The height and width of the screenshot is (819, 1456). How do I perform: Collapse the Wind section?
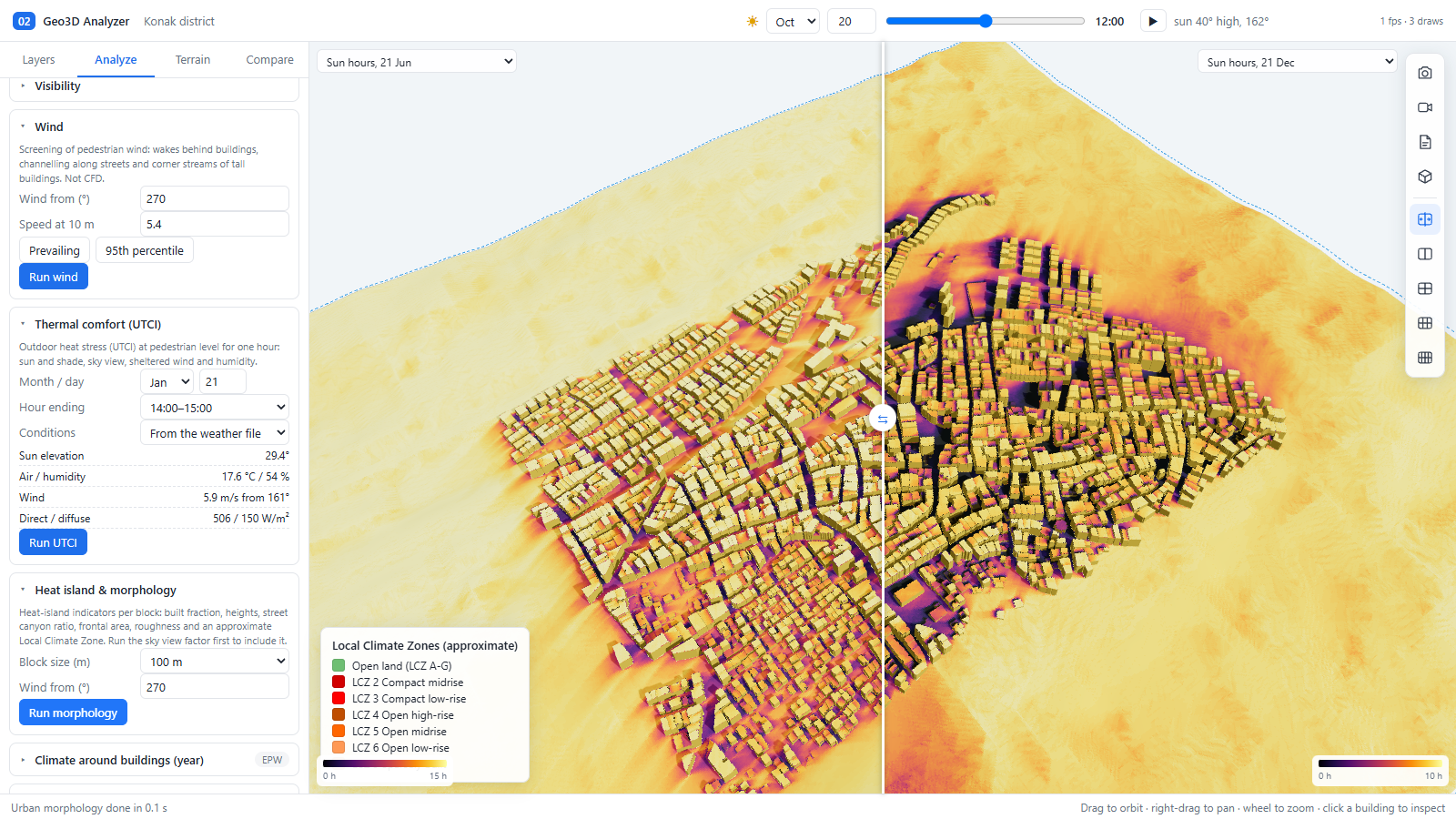coord(154,127)
